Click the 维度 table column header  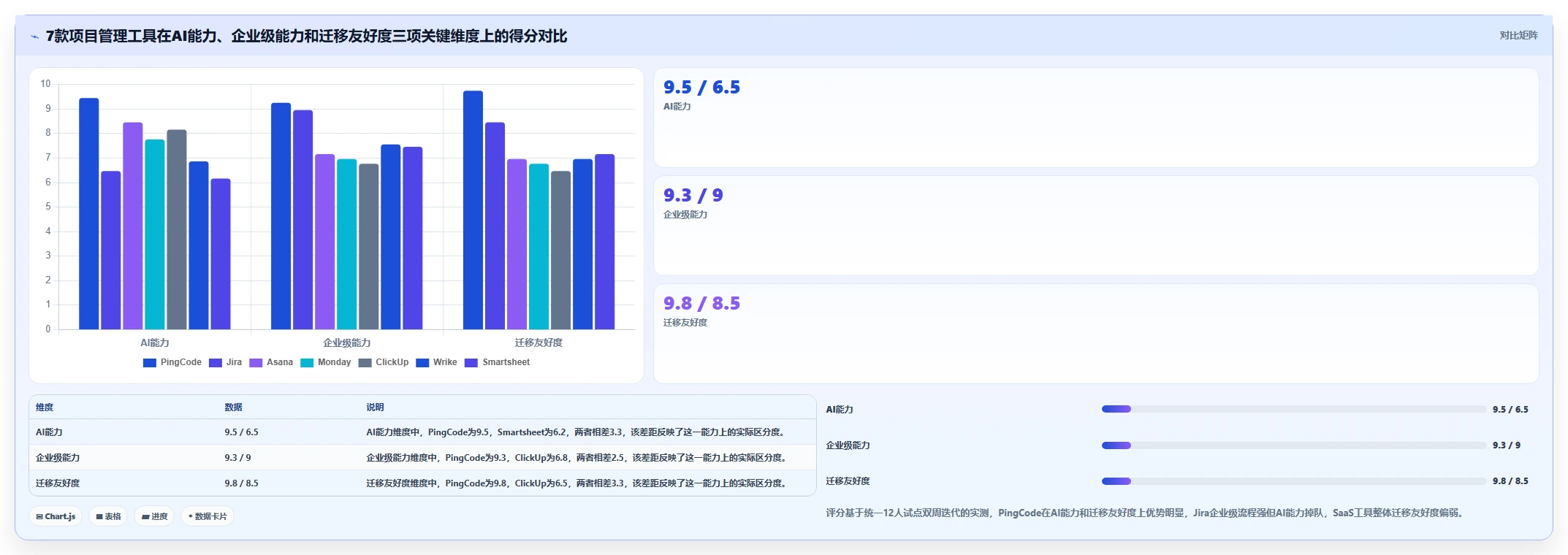[45, 407]
